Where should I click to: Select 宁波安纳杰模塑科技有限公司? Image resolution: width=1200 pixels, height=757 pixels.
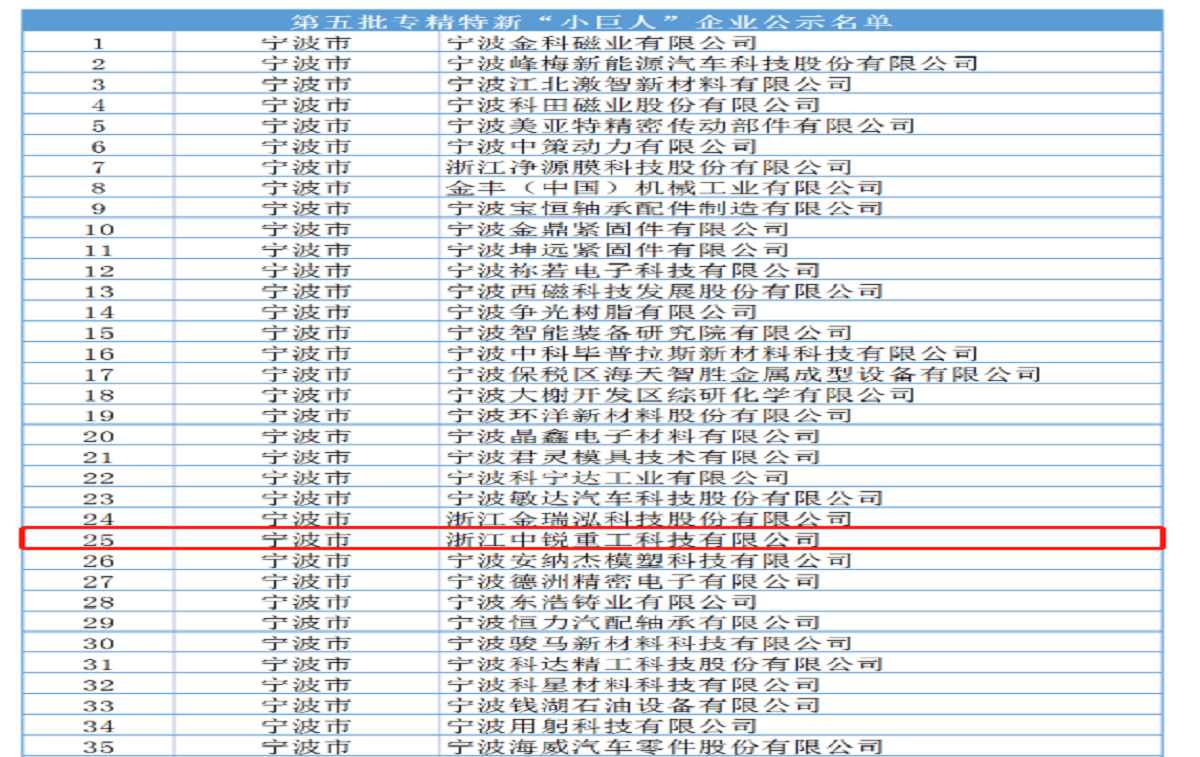649,560
